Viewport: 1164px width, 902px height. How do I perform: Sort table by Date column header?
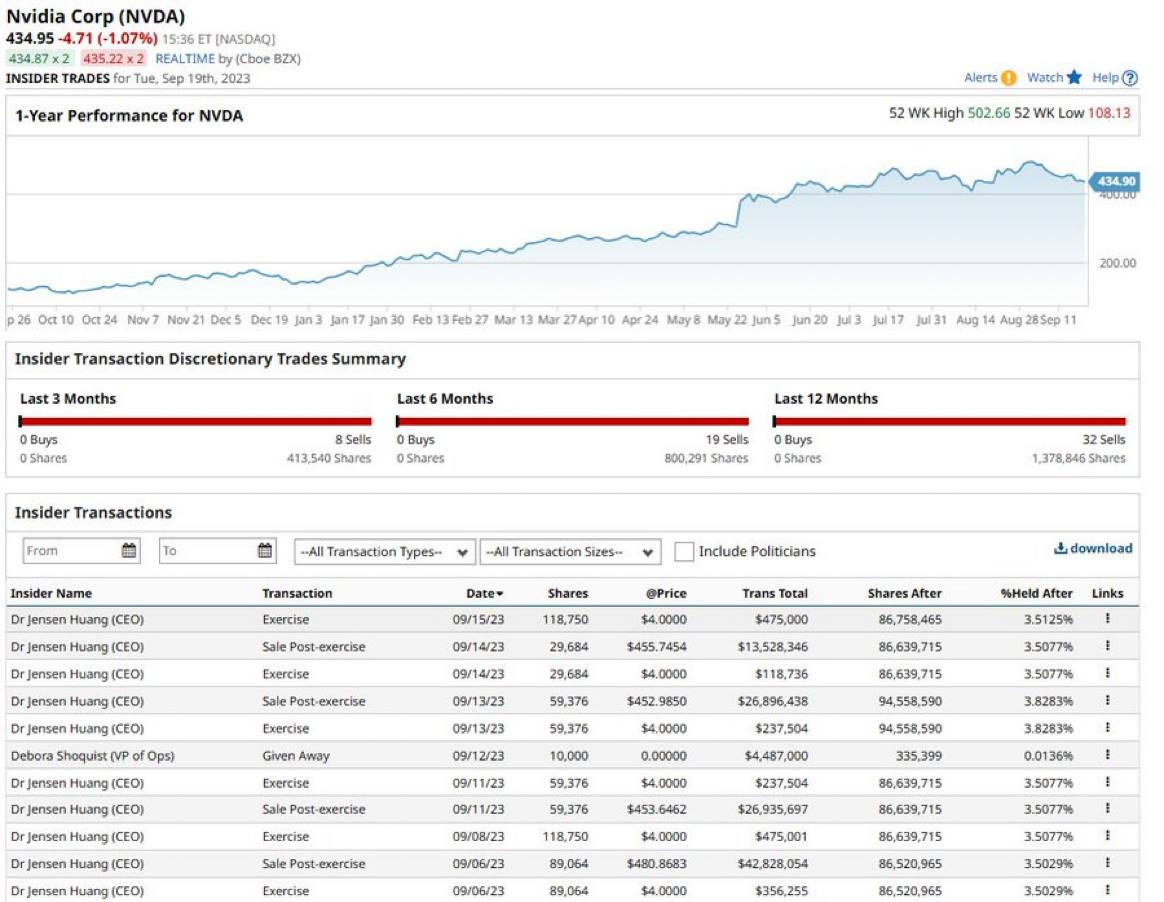coord(484,593)
